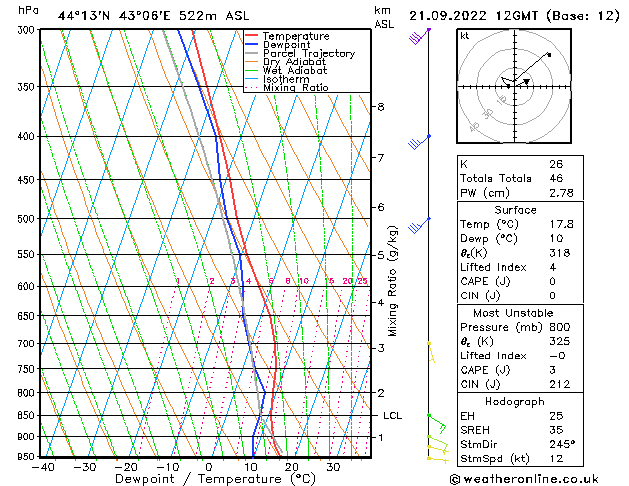Screen dimensions: 629x486
Task: Click the square endpoint marker on hodograph trace
Action: coord(549,55)
